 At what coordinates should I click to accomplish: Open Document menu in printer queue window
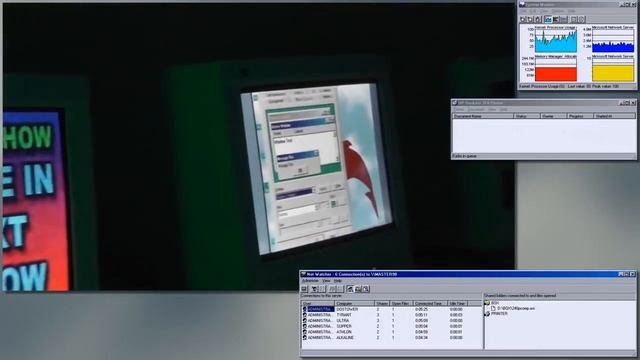pyautogui.click(x=476, y=109)
